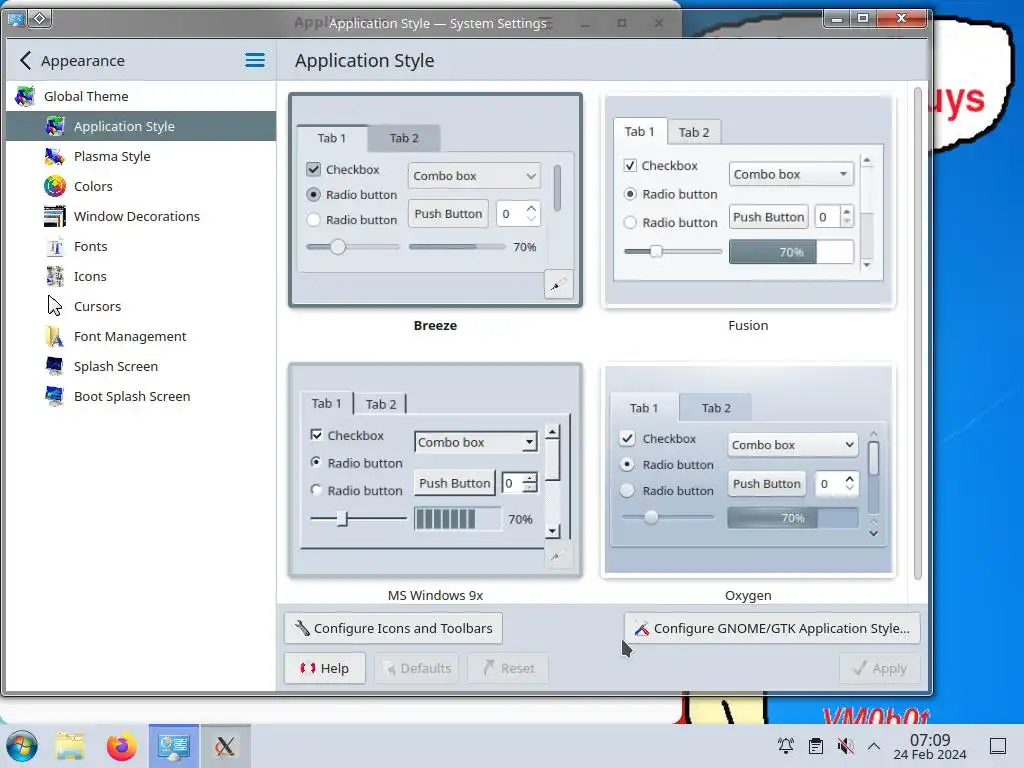Click the spin box in Breeze preview

(x=518, y=214)
